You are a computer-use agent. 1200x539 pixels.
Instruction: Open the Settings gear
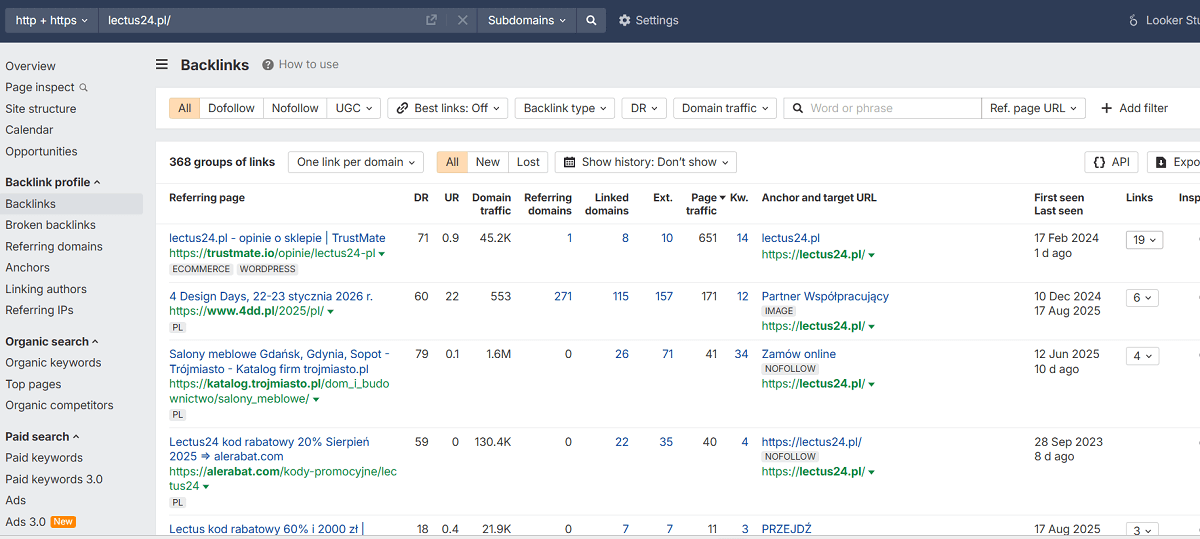click(x=648, y=20)
